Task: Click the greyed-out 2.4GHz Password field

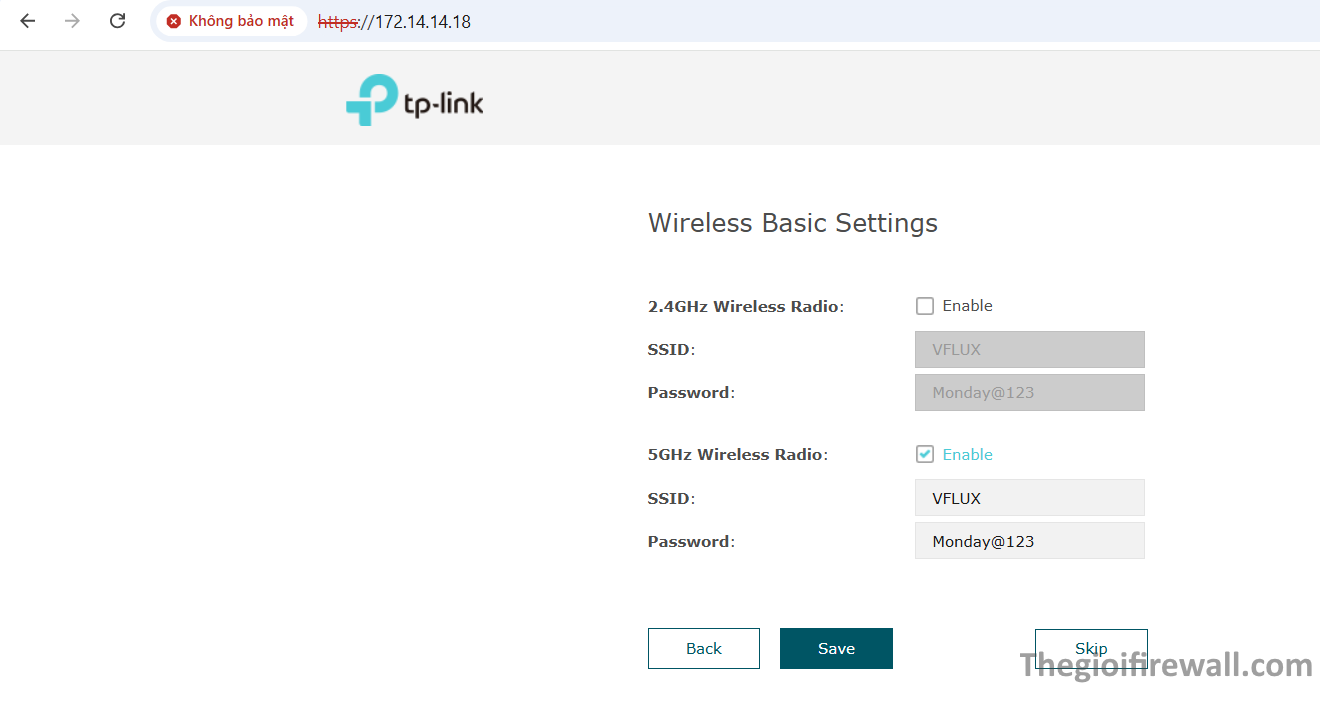Action: [1029, 393]
